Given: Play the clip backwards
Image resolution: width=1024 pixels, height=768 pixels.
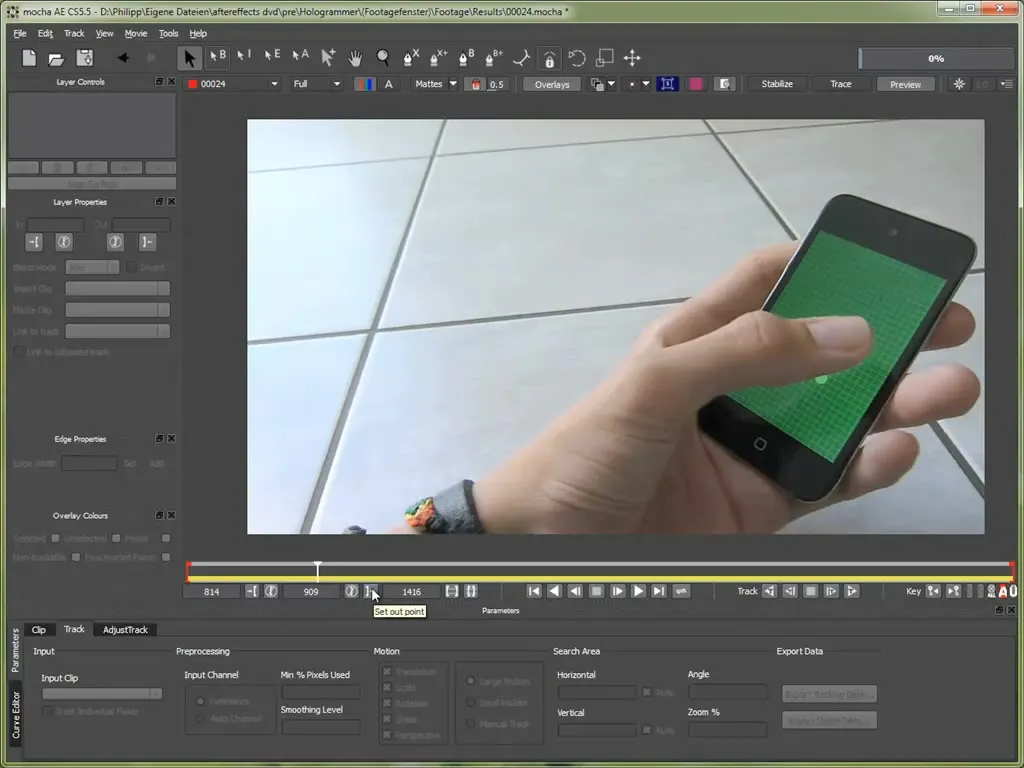Looking at the screenshot, I should pos(554,591).
